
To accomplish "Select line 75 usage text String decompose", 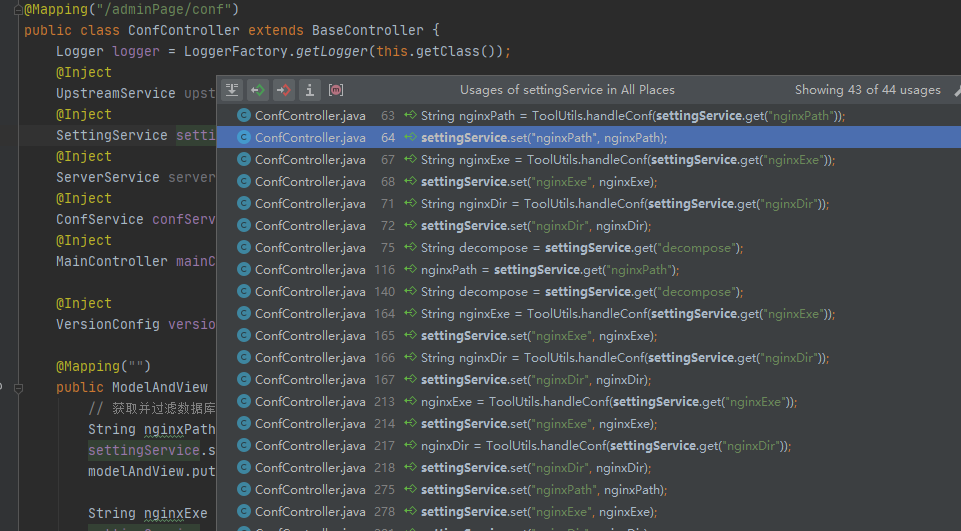I will pyautogui.click(x=582, y=248).
